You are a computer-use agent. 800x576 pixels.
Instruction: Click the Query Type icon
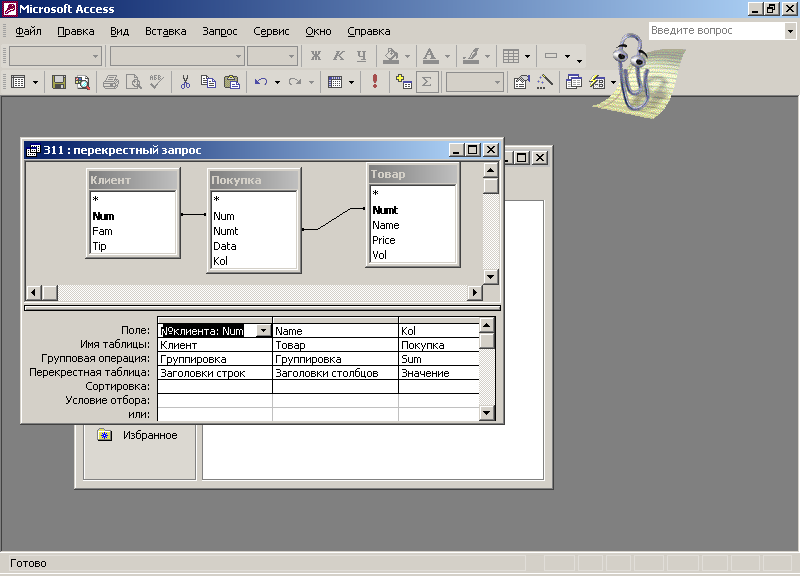pos(335,82)
